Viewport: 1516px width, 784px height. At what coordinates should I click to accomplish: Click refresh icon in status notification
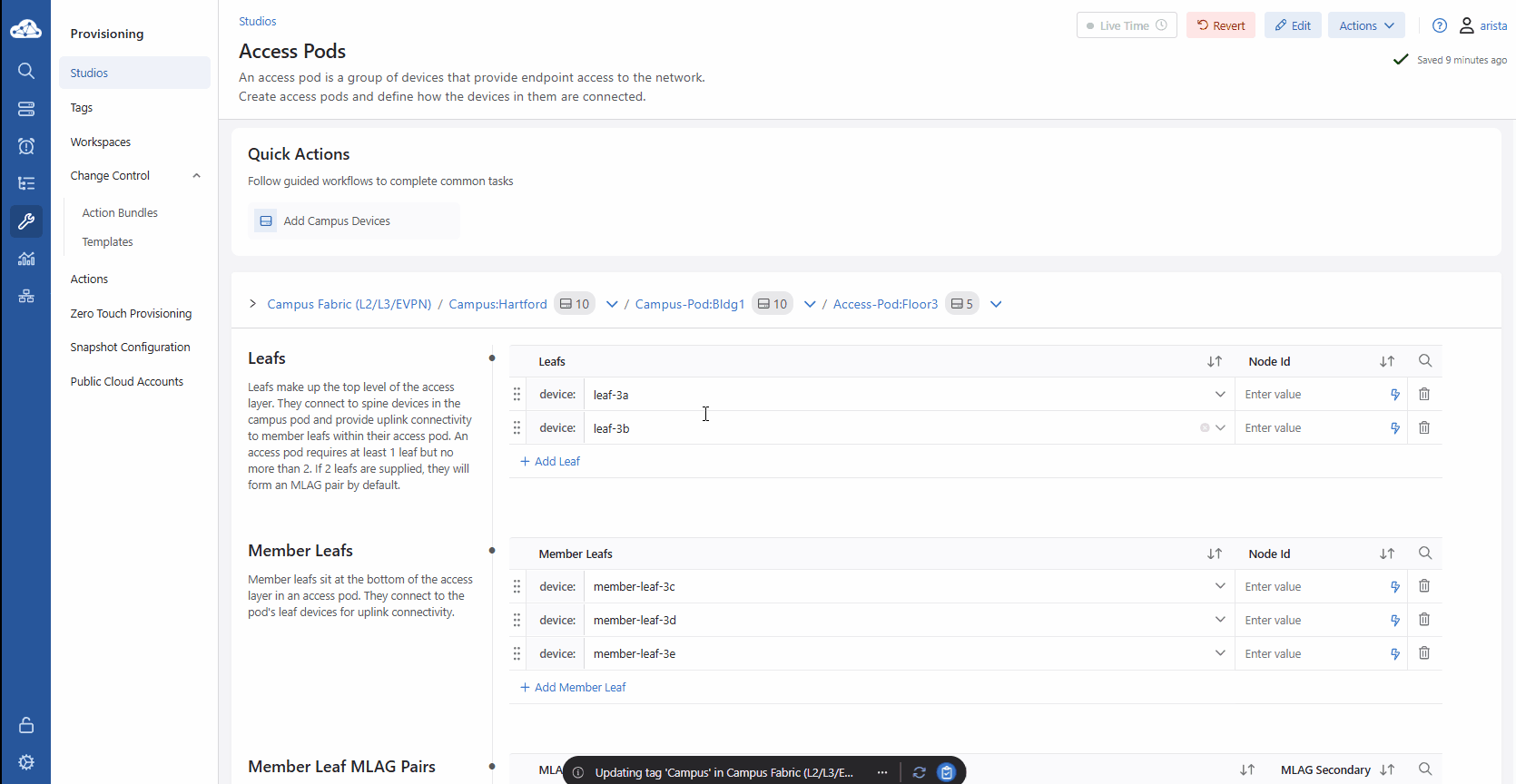pyautogui.click(x=919, y=772)
